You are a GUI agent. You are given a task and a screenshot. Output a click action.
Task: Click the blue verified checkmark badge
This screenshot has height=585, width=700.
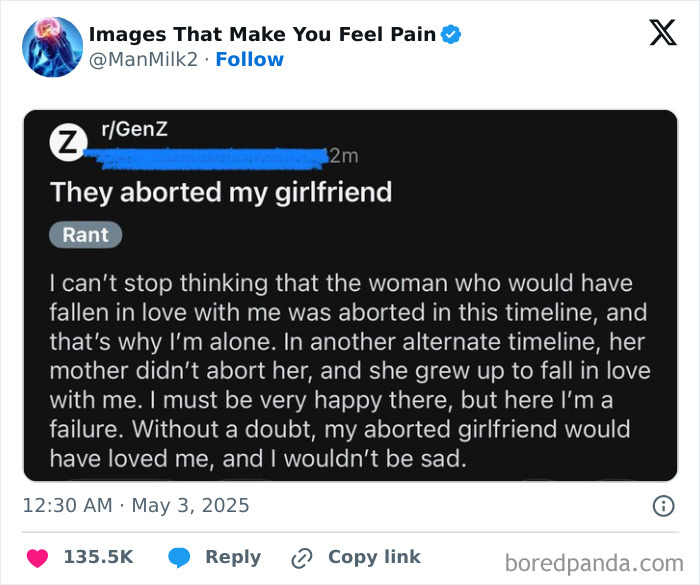point(452,35)
